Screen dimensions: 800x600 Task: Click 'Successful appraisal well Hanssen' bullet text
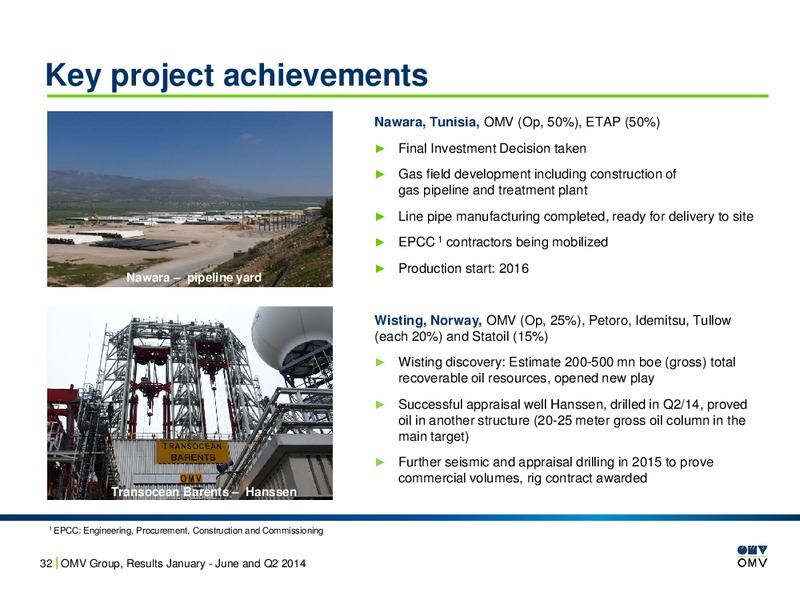click(572, 420)
